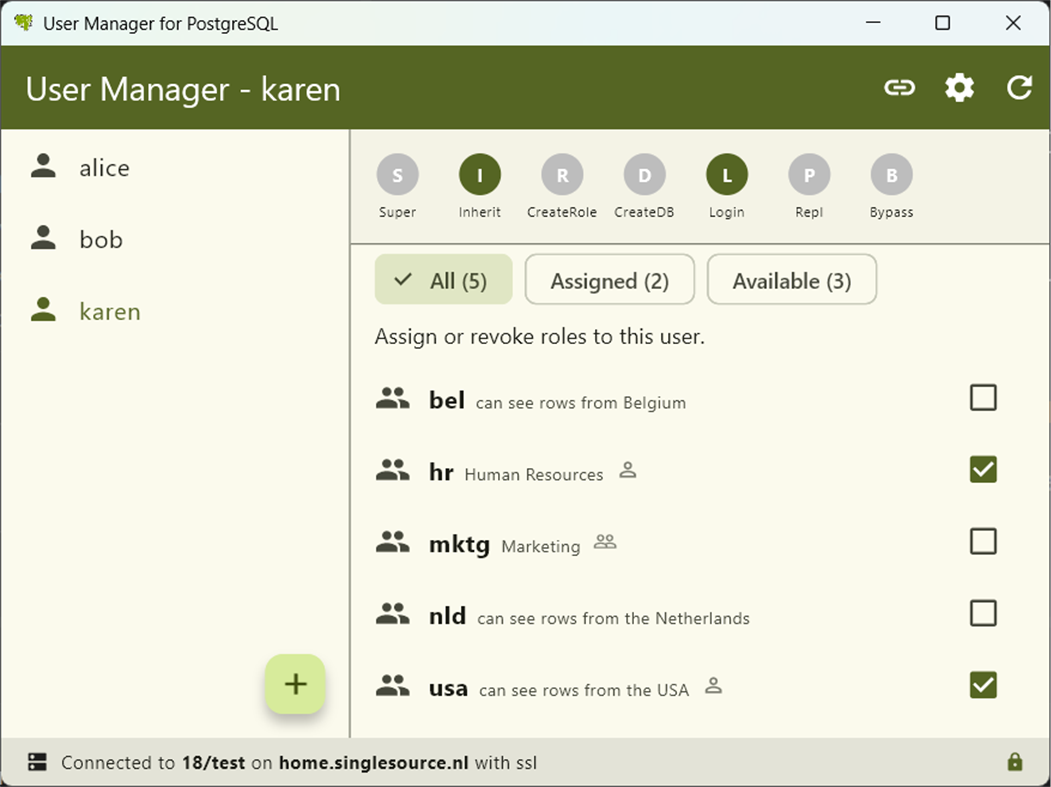Click the green person icon beside karen
The height and width of the screenshot is (787, 1051).
pyautogui.click(x=44, y=309)
